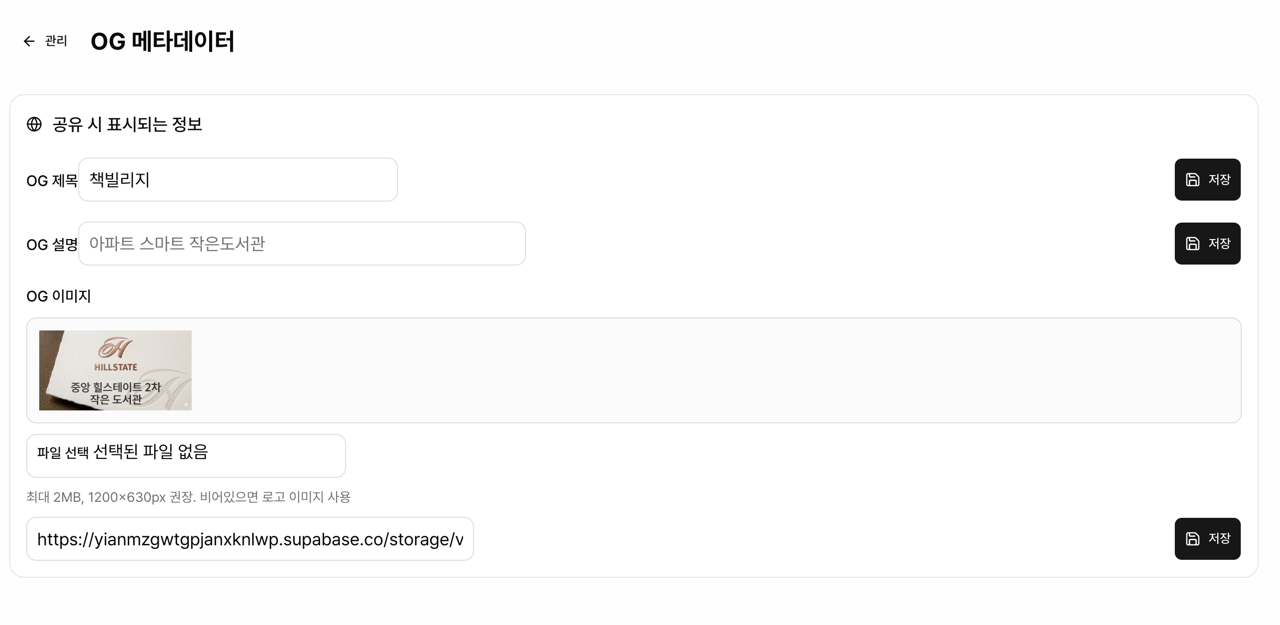Focus the supabase image URL field

[250, 539]
